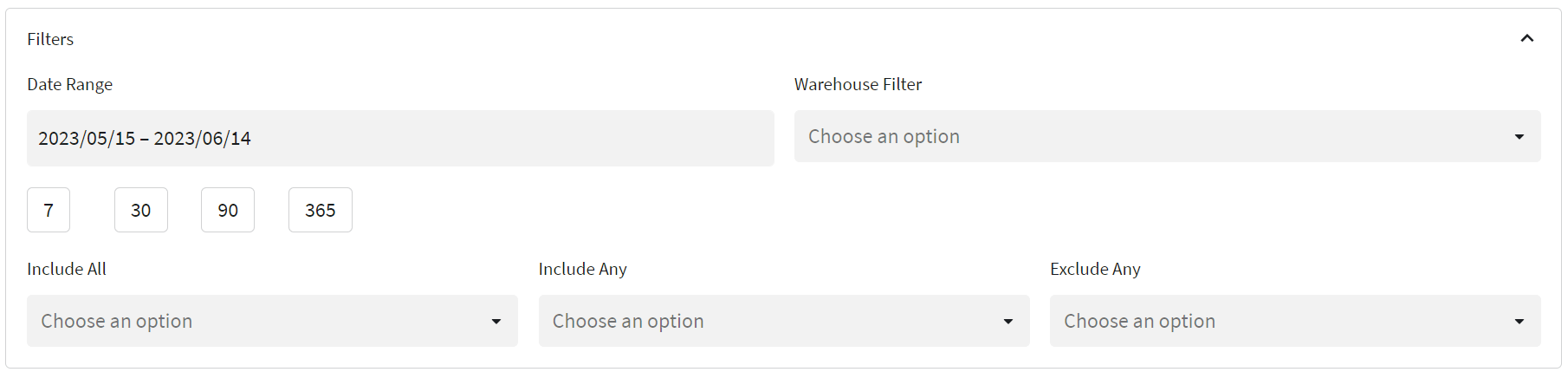This screenshot has height=372, width=1568.
Task: Click the Filters section header text
Action: click(x=50, y=39)
